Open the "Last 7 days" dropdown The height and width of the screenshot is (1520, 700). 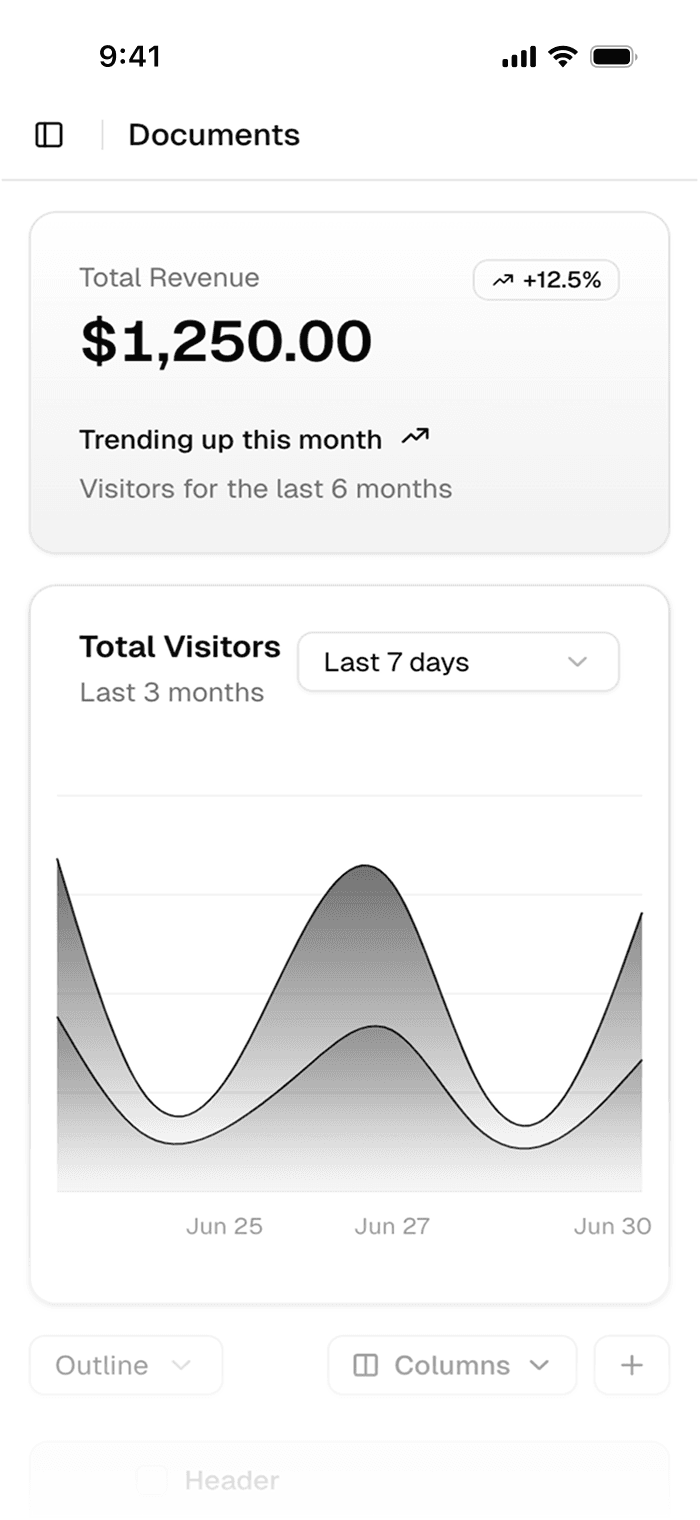(x=457, y=661)
